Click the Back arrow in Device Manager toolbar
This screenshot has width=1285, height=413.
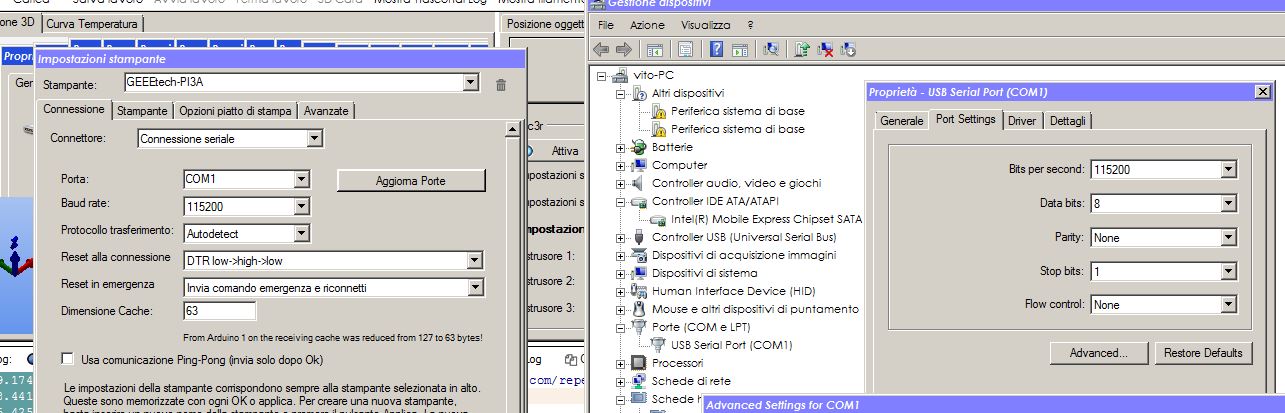pos(601,49)
